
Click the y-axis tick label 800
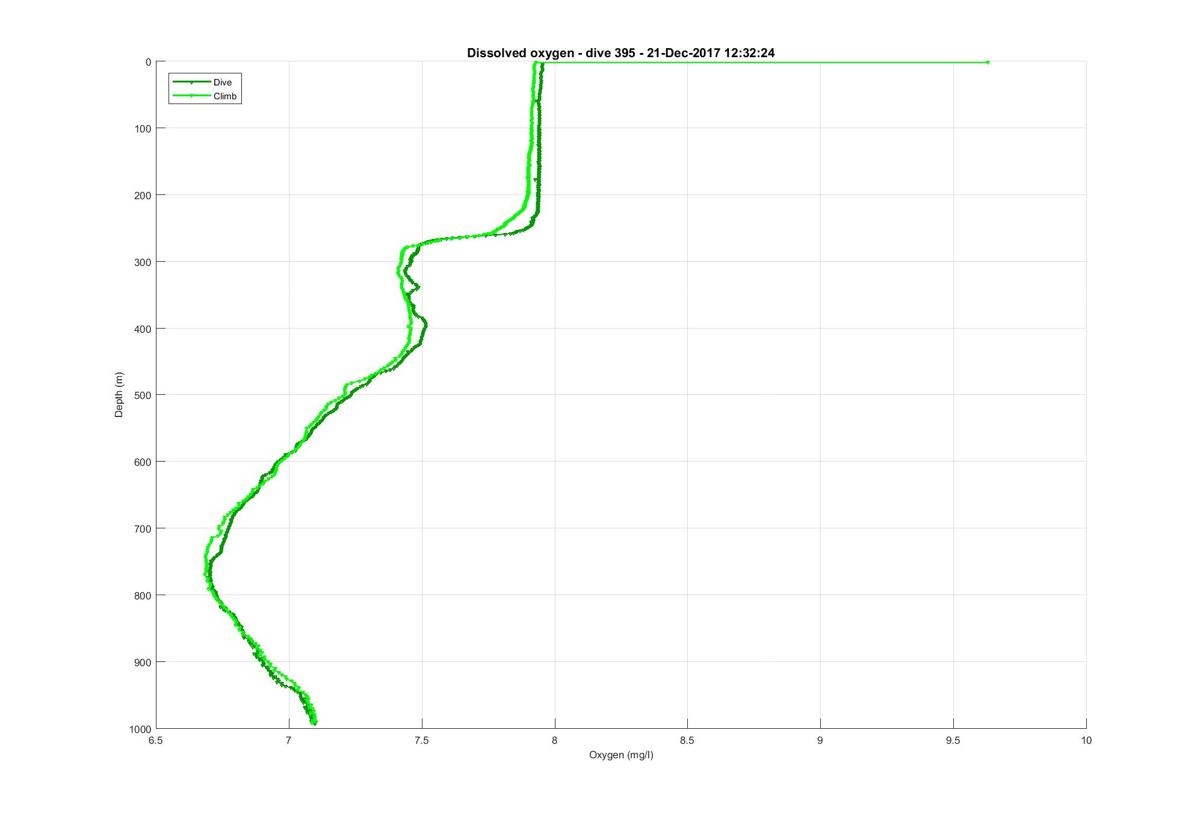point(142,595)
